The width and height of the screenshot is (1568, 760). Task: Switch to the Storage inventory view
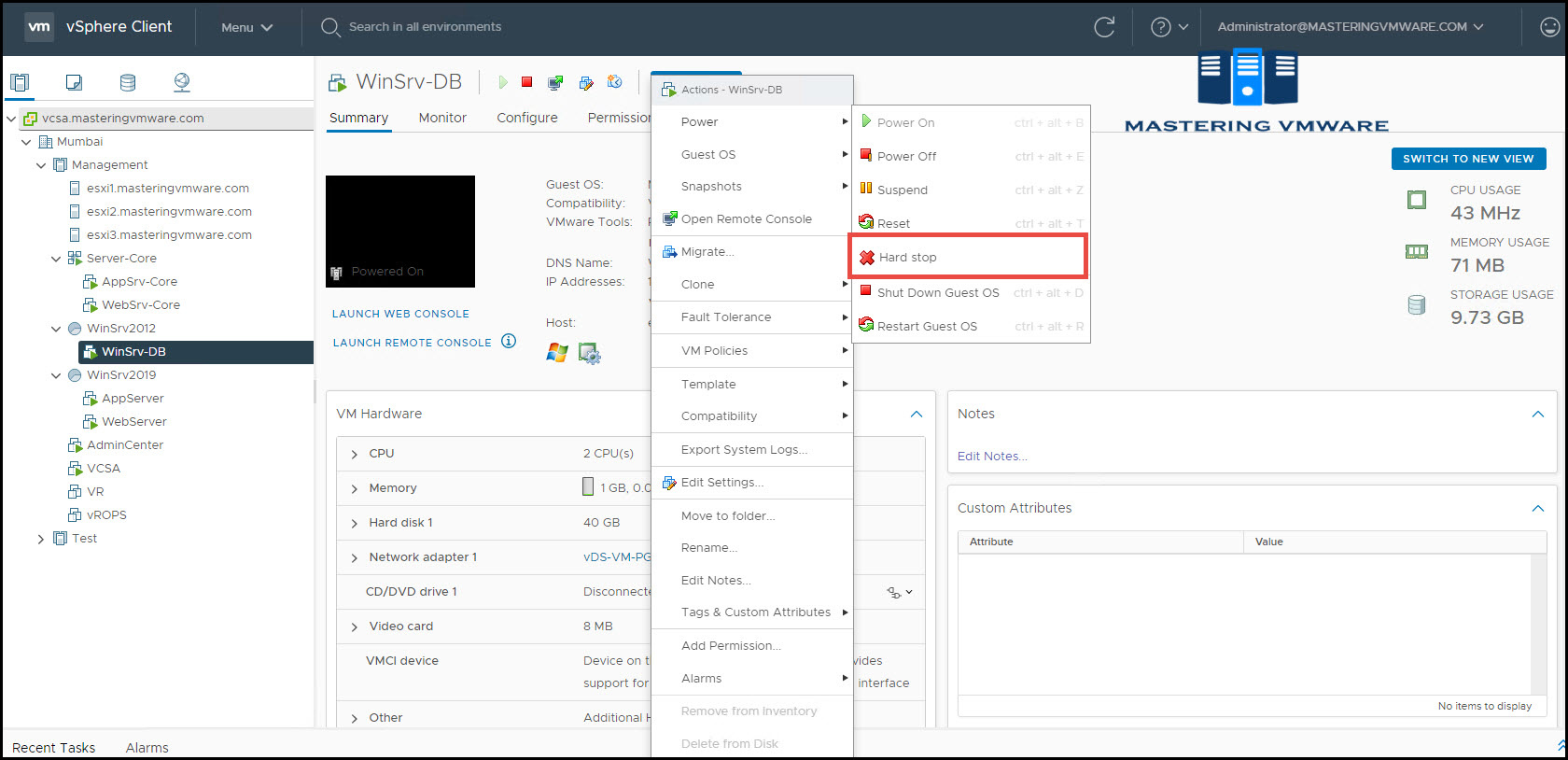[x=128, y=82]
